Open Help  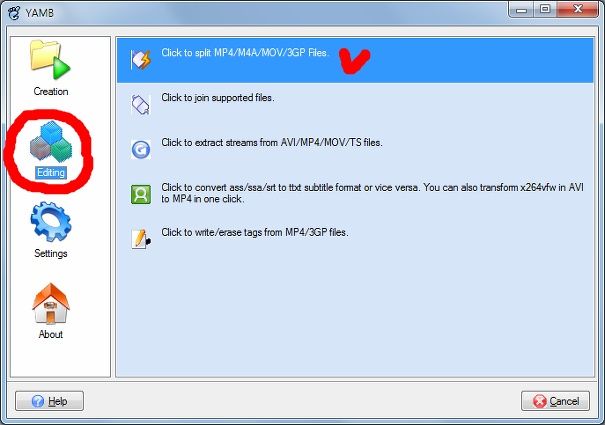point(49,401)
